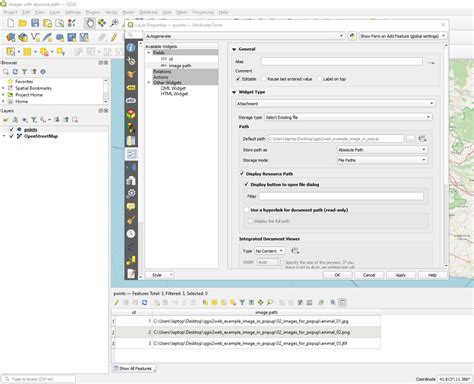Toggle Label on top checkbox

pyautogui.click(x=320, y=79)
